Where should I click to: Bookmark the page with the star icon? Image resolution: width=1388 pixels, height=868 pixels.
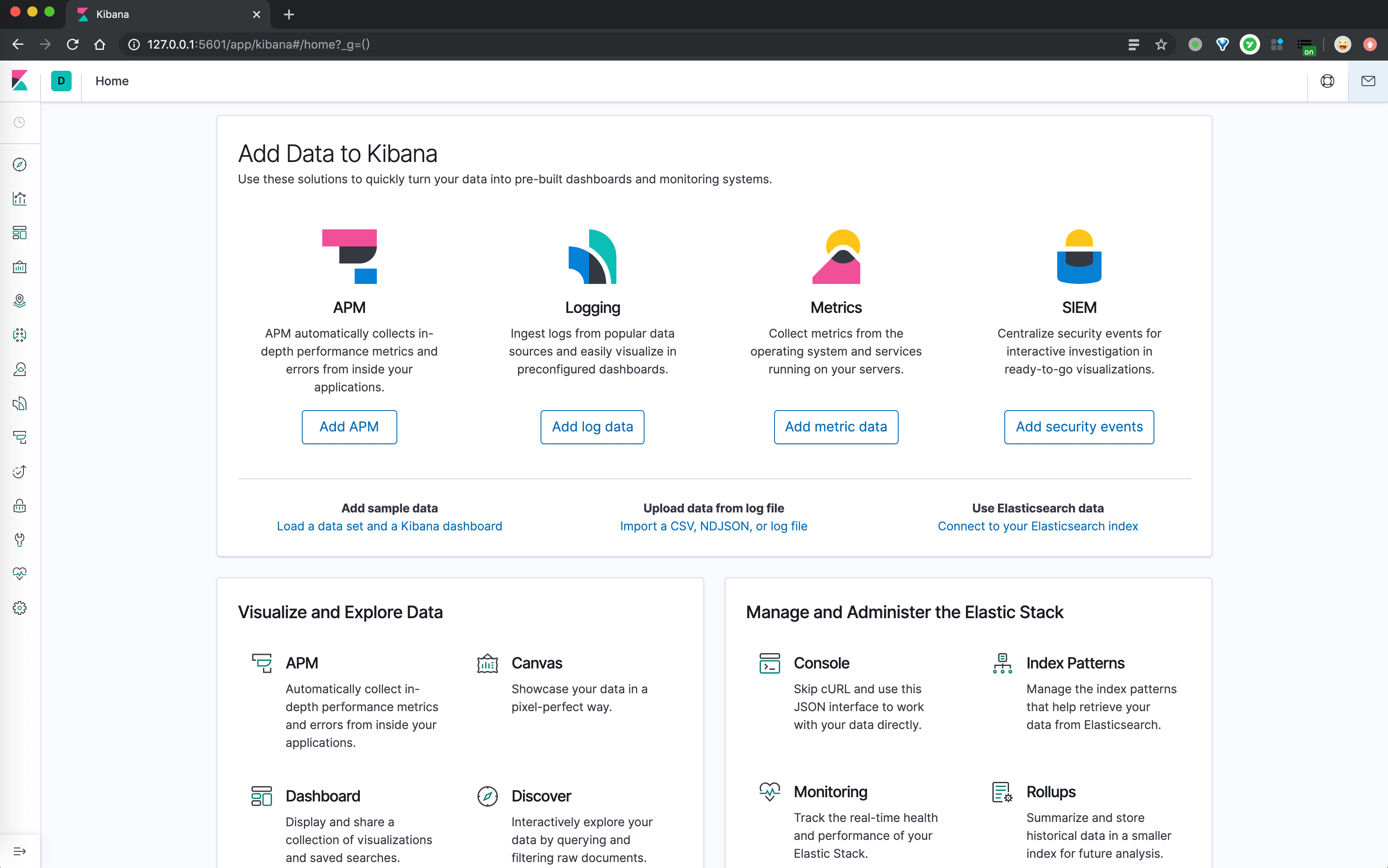pos(1161,44)
